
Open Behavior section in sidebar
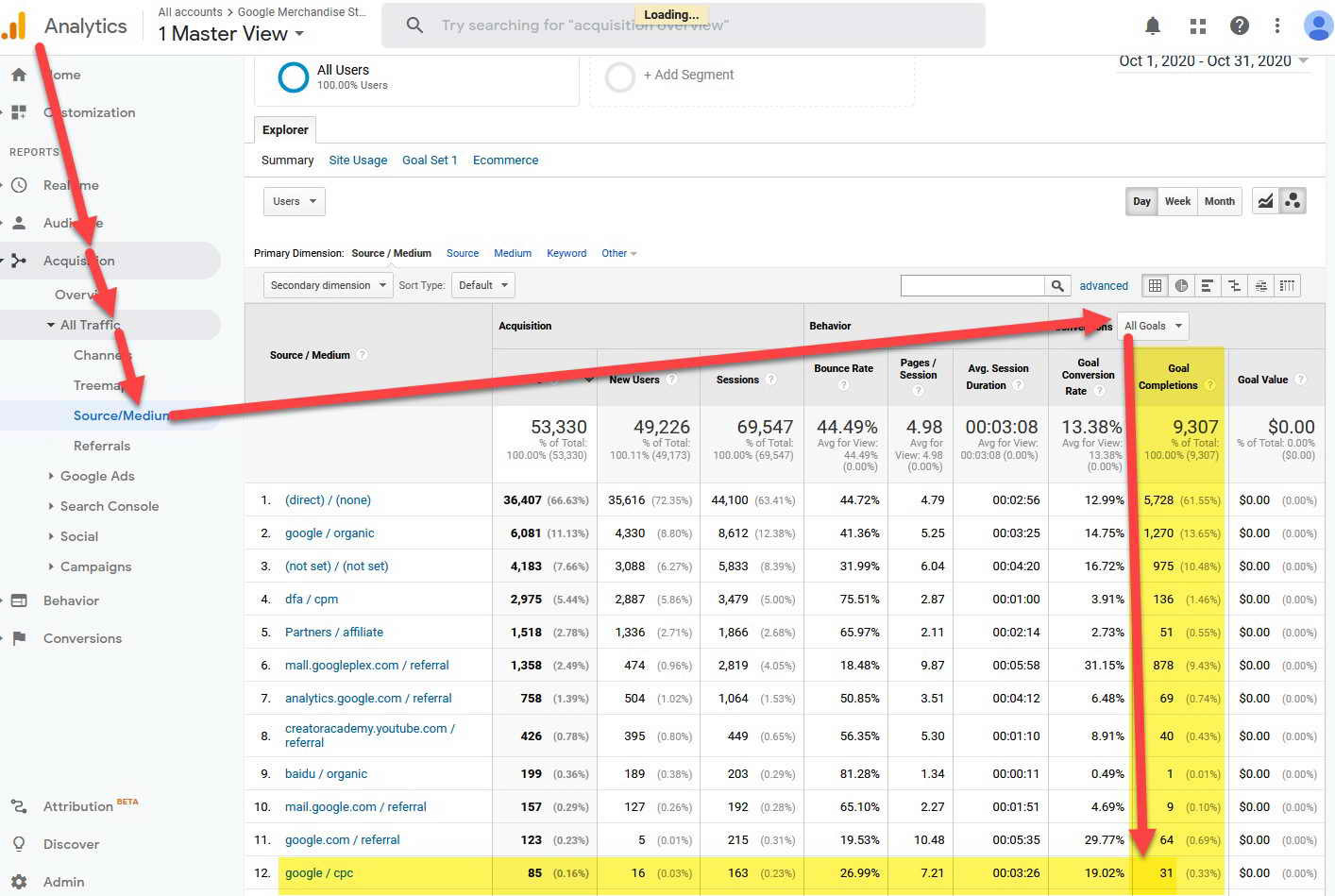point(71,600)
